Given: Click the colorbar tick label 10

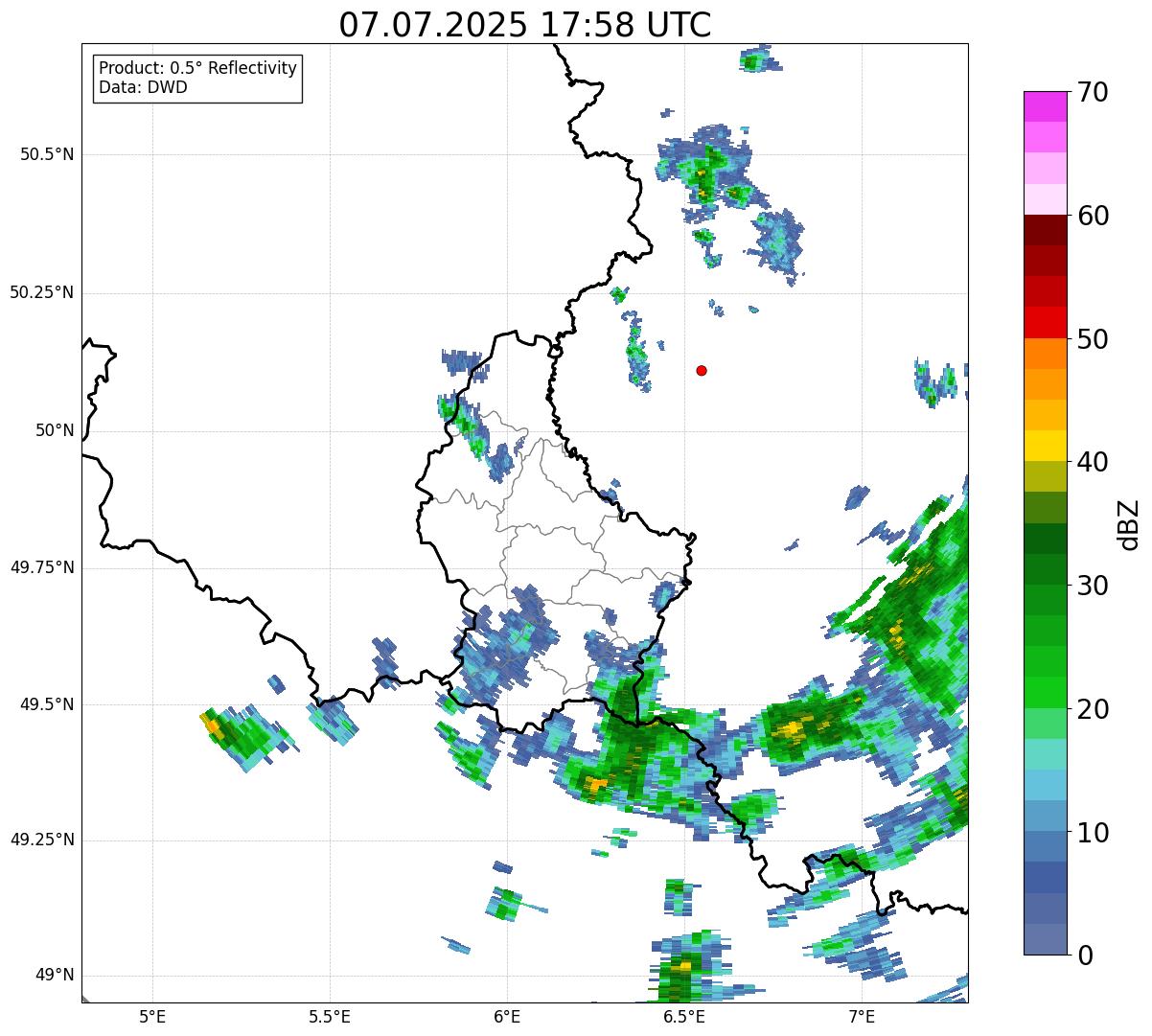Looking at the screenshot, I should [x=1094, y=833].
